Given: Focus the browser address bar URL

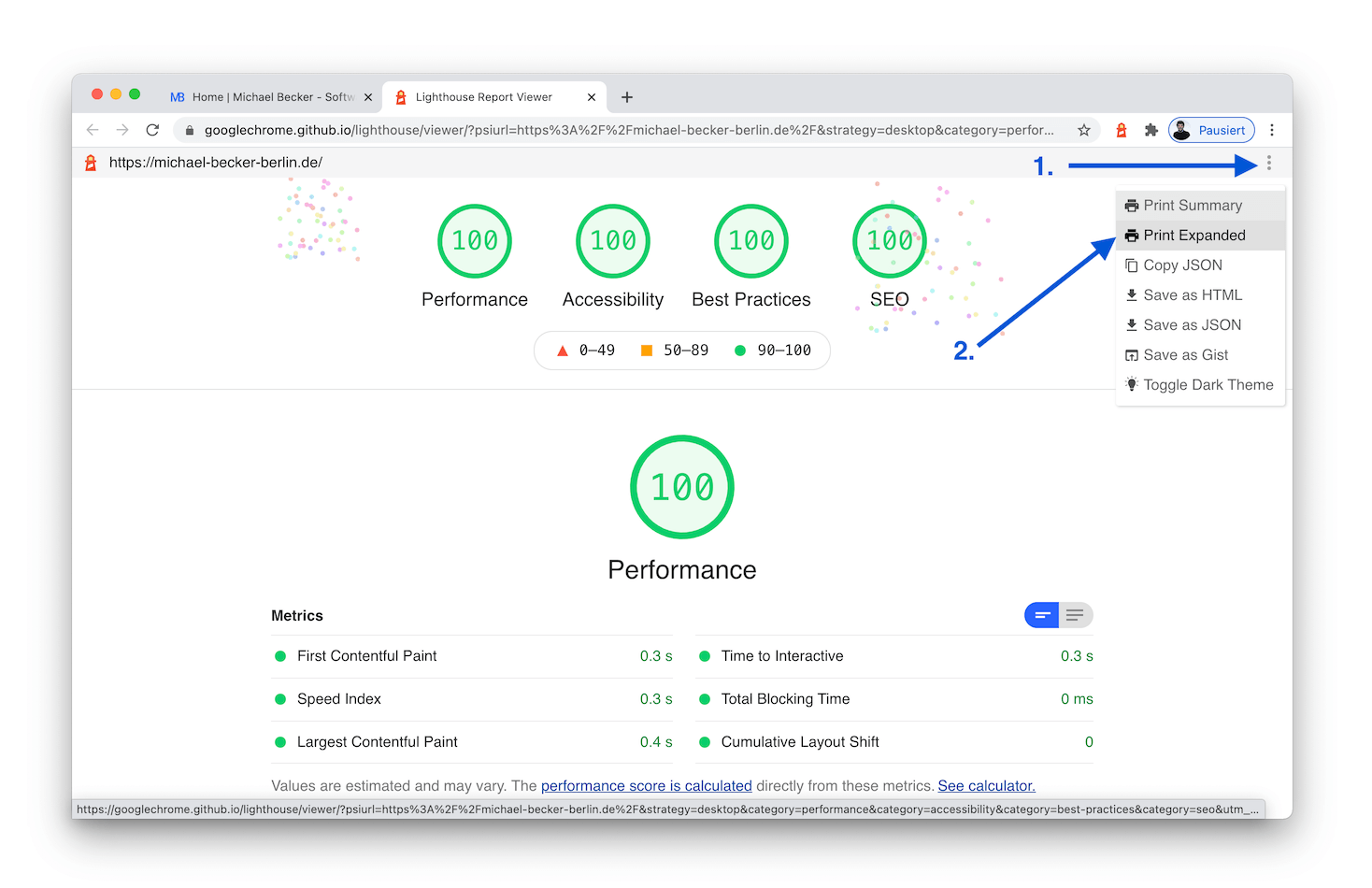Looking at the screenshot, I should click(629, 130).
